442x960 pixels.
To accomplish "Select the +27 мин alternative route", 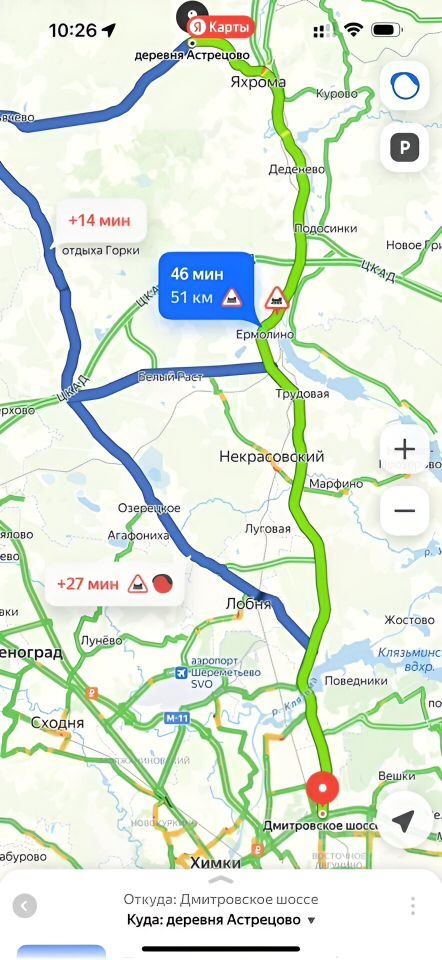I will tap(115, 584).
